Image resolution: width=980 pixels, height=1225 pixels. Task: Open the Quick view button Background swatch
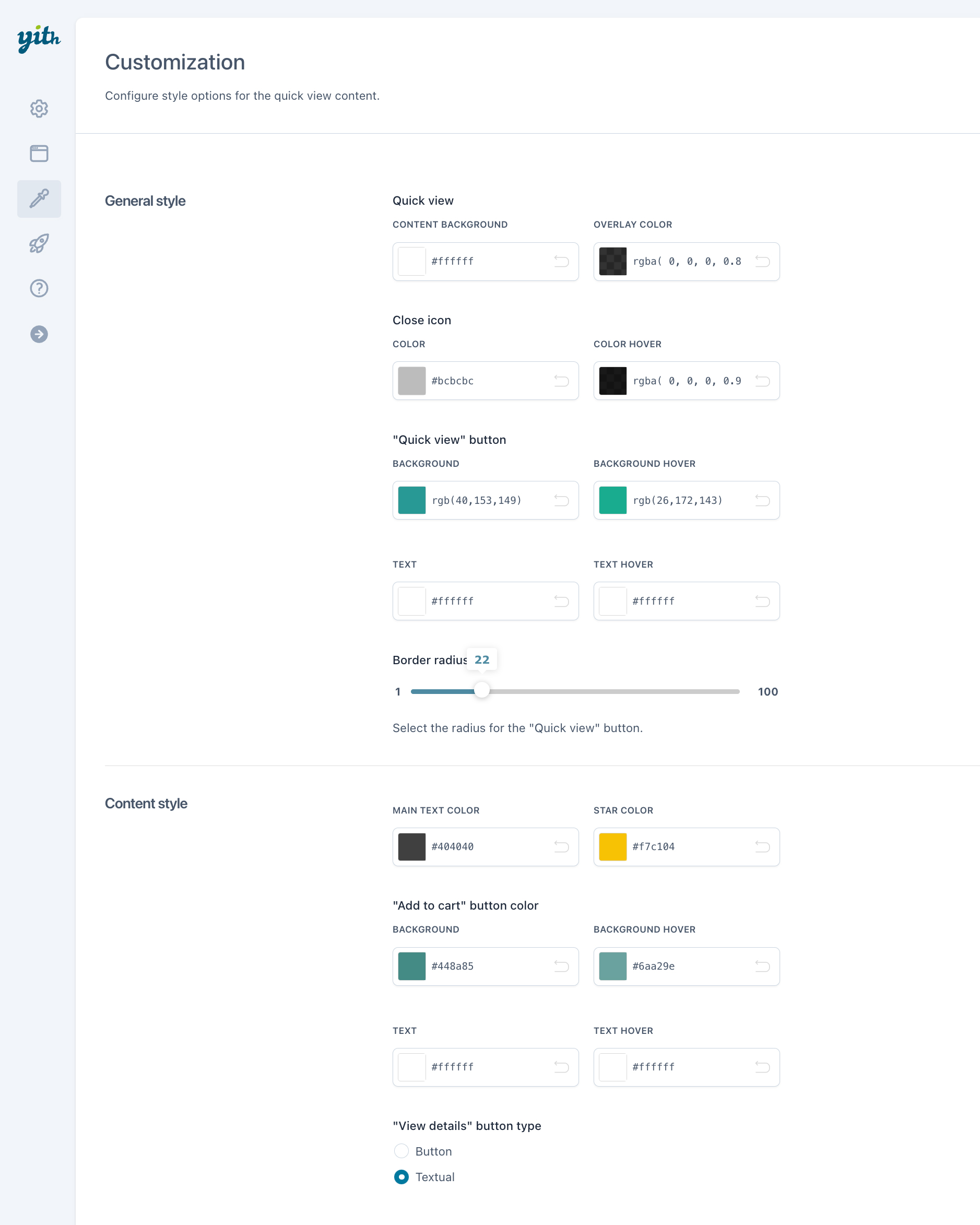pyautogui.click(x=412, y=500)
